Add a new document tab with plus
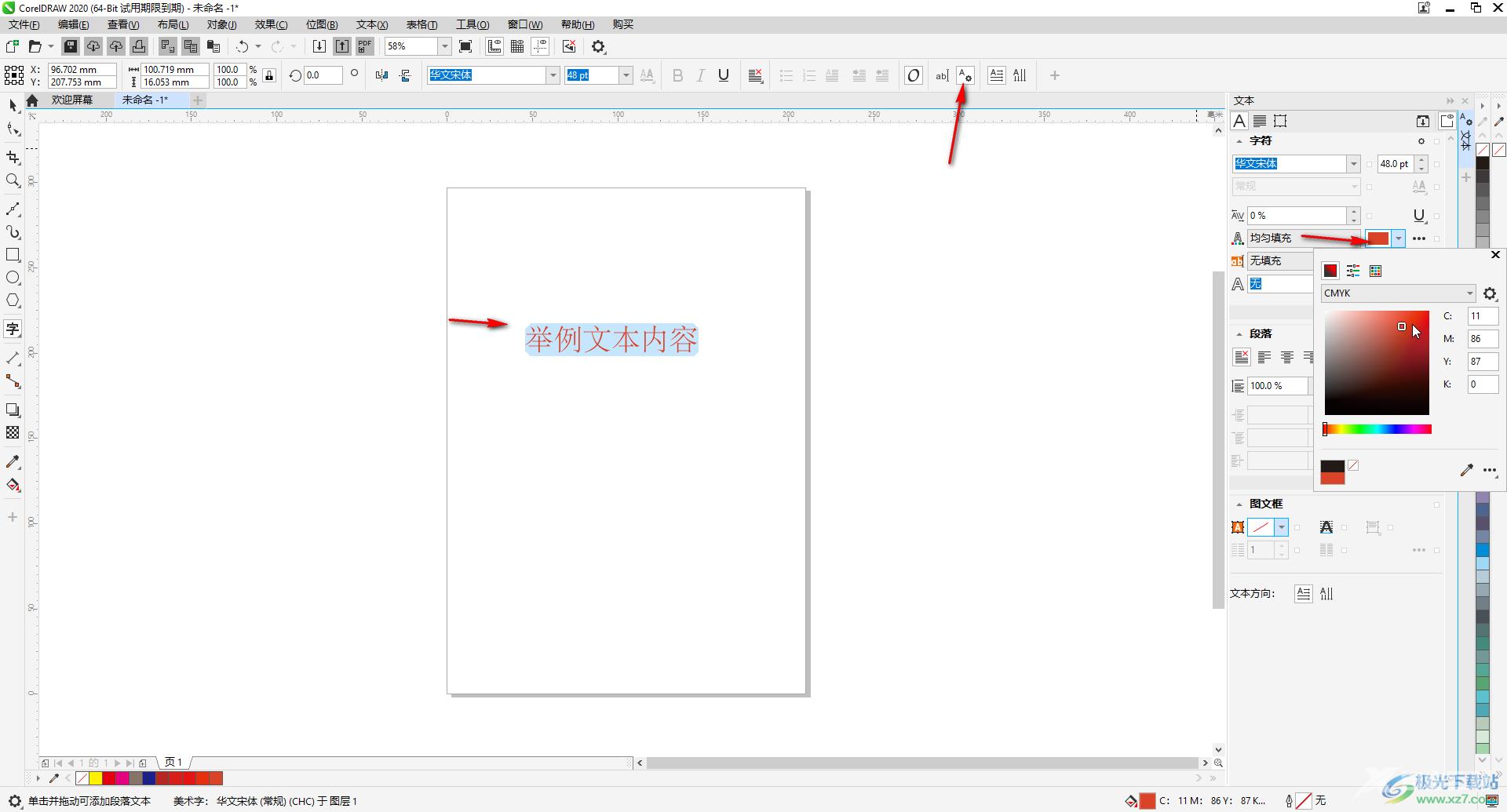The width and height of the screenshot is (1507, 812). pyautogui.click(x=198, y=100)
